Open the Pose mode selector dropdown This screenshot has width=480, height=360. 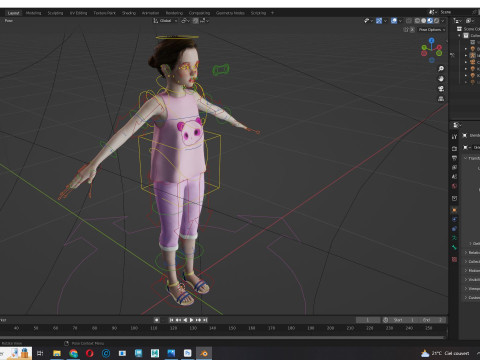click(9, 21)
